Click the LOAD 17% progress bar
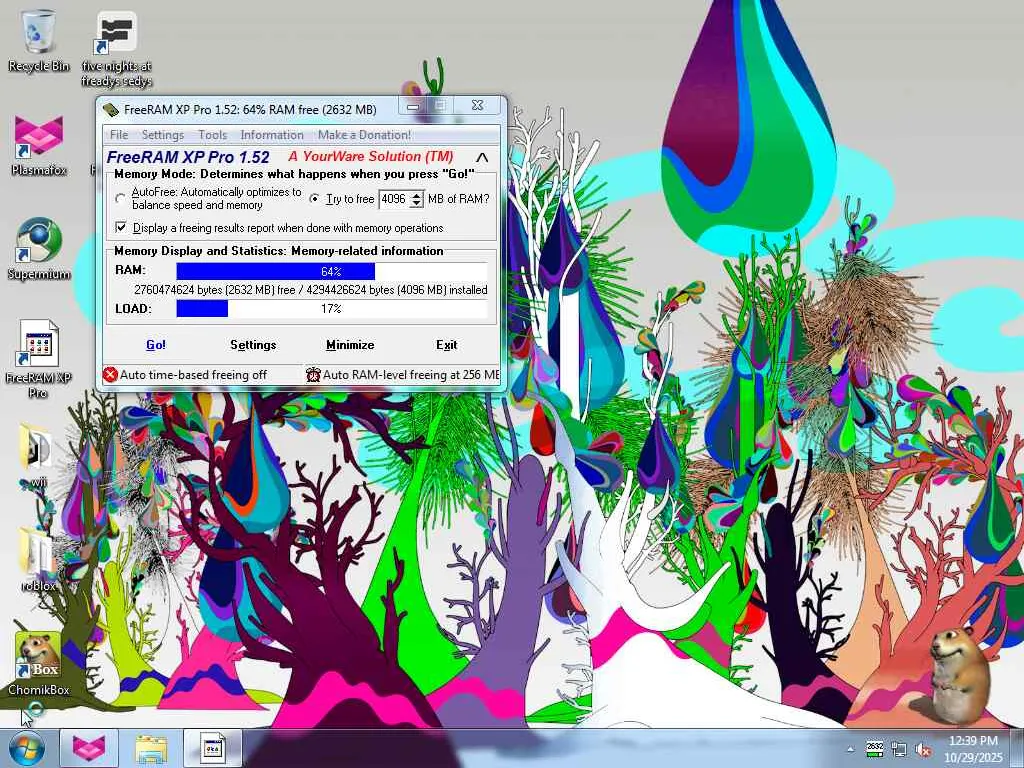Screen dimensions: 1024x768 (332, 308)
